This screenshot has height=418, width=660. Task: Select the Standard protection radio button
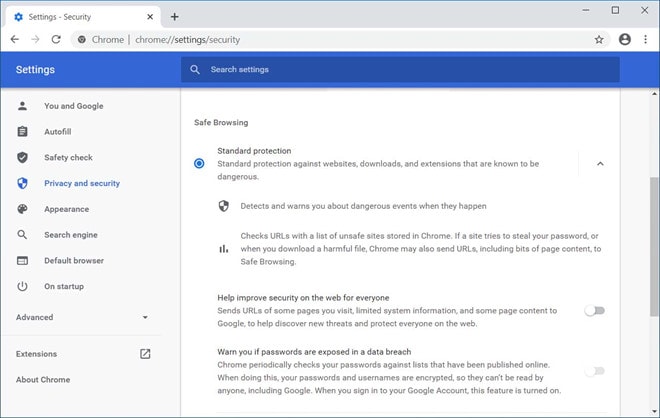tap(199, 163)
